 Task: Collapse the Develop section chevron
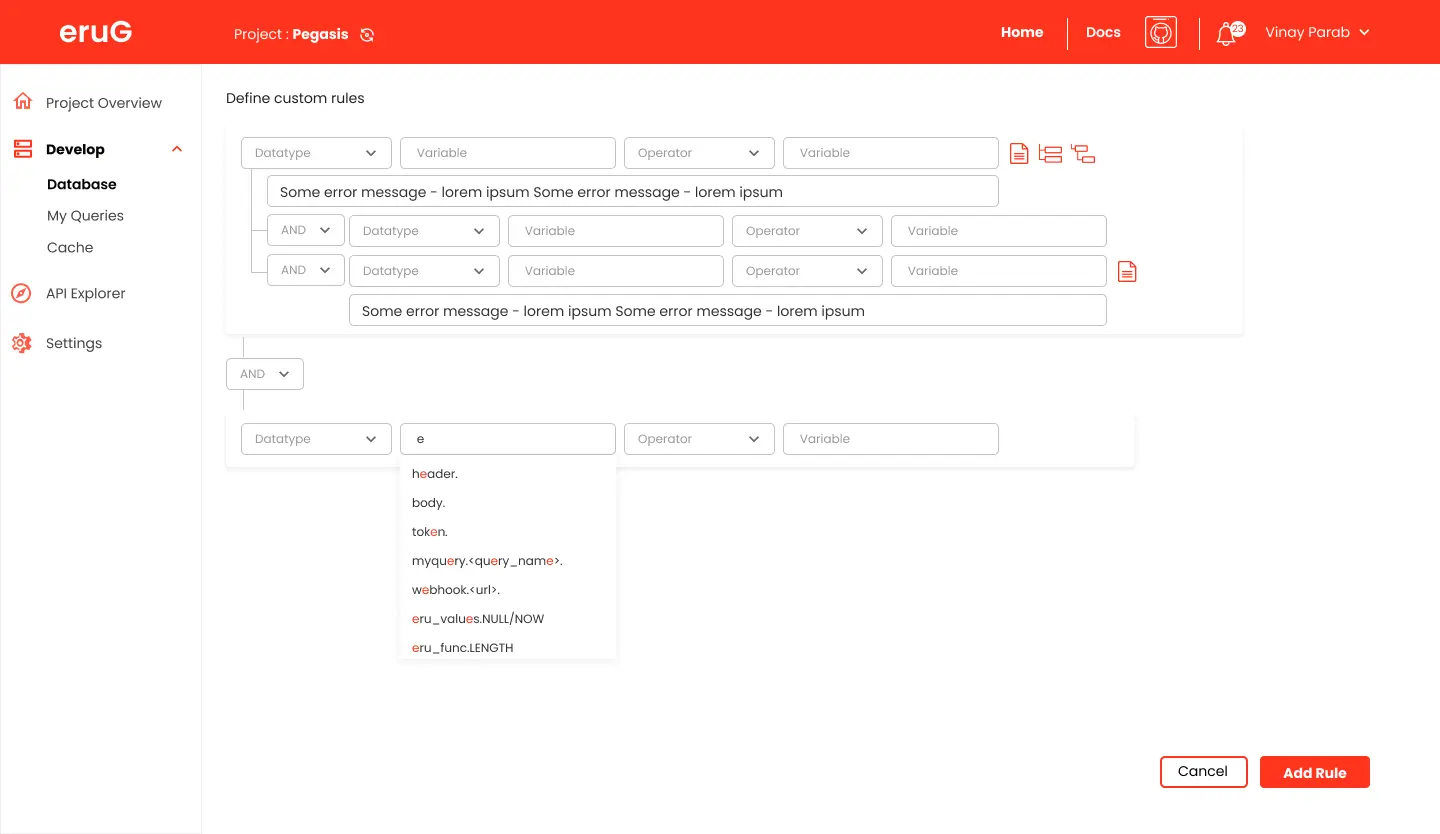[x=177, y=149]
